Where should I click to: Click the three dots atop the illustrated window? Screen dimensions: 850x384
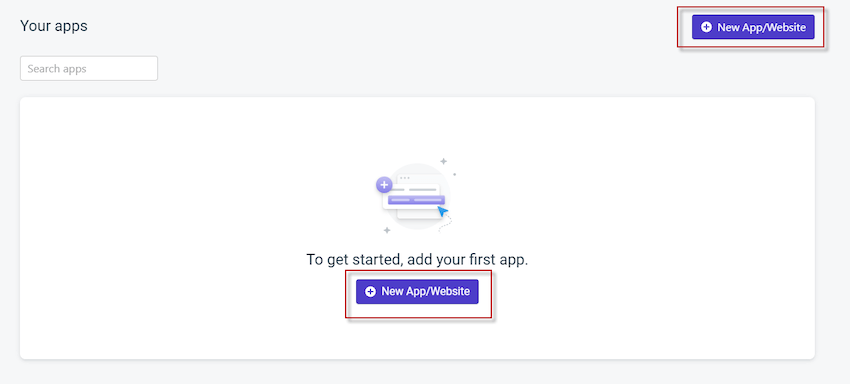click(405, 178)
